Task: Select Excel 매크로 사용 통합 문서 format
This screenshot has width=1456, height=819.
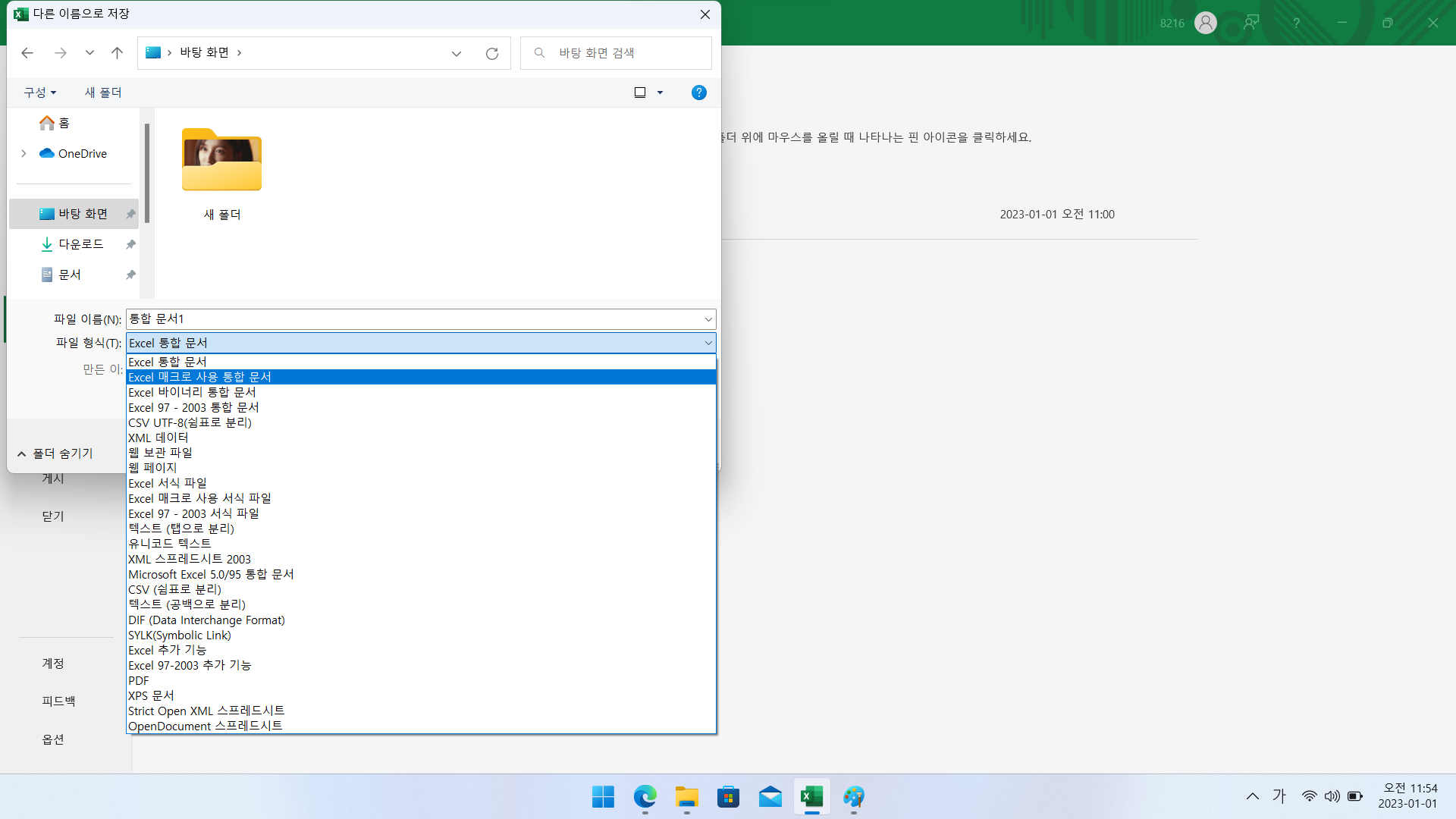Action: click(199, 377)
